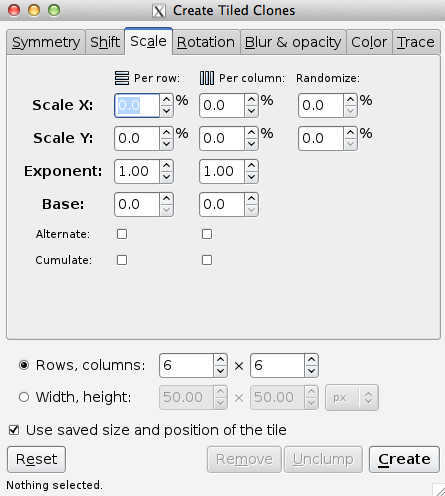The height and width of the screenshot is (496, 445).
Task: Enable Cumulate per column checkbox
Action: [207, 260]
